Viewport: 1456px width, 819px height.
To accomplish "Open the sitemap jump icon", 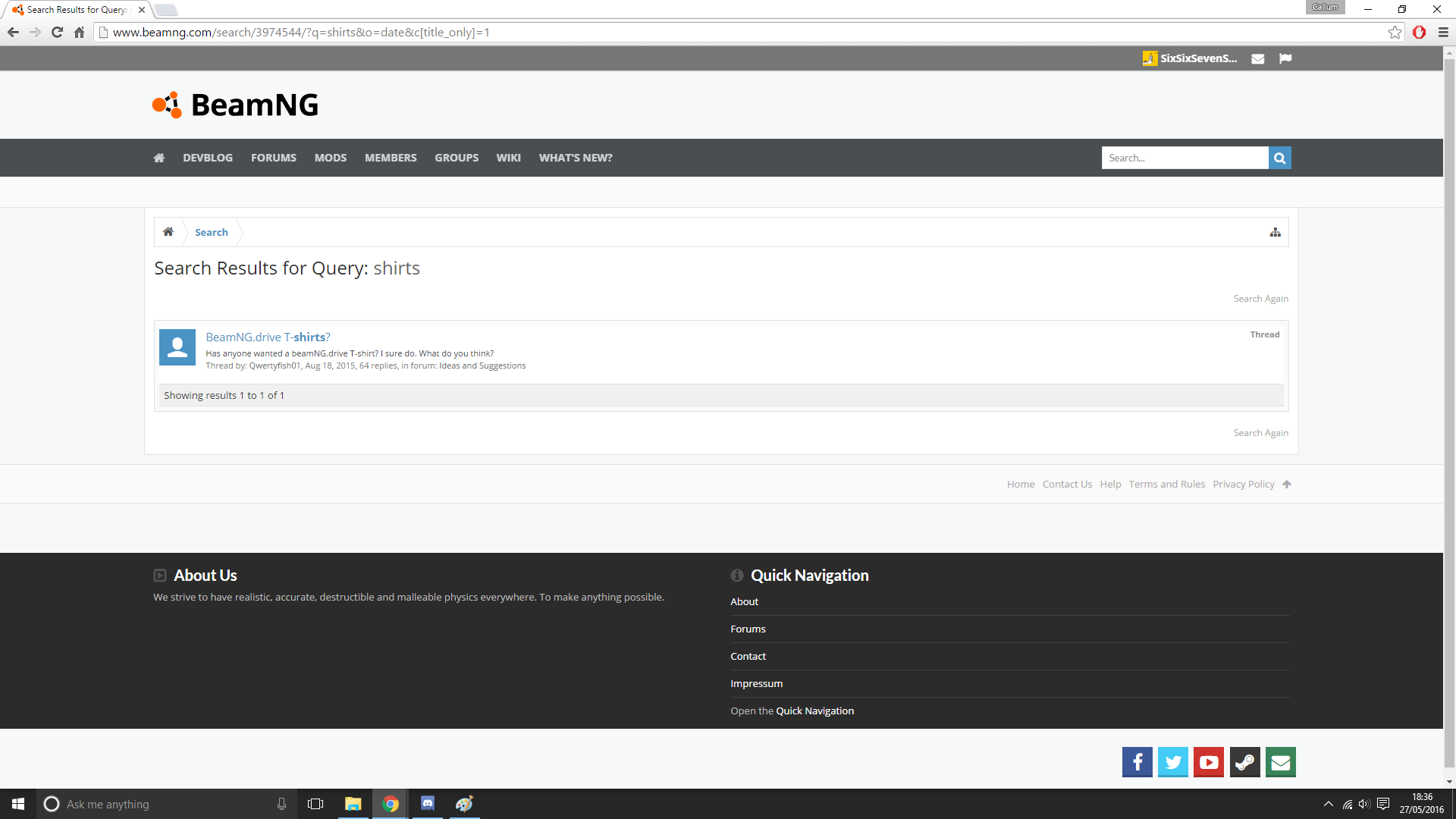I will click(x=1275, y=232).
